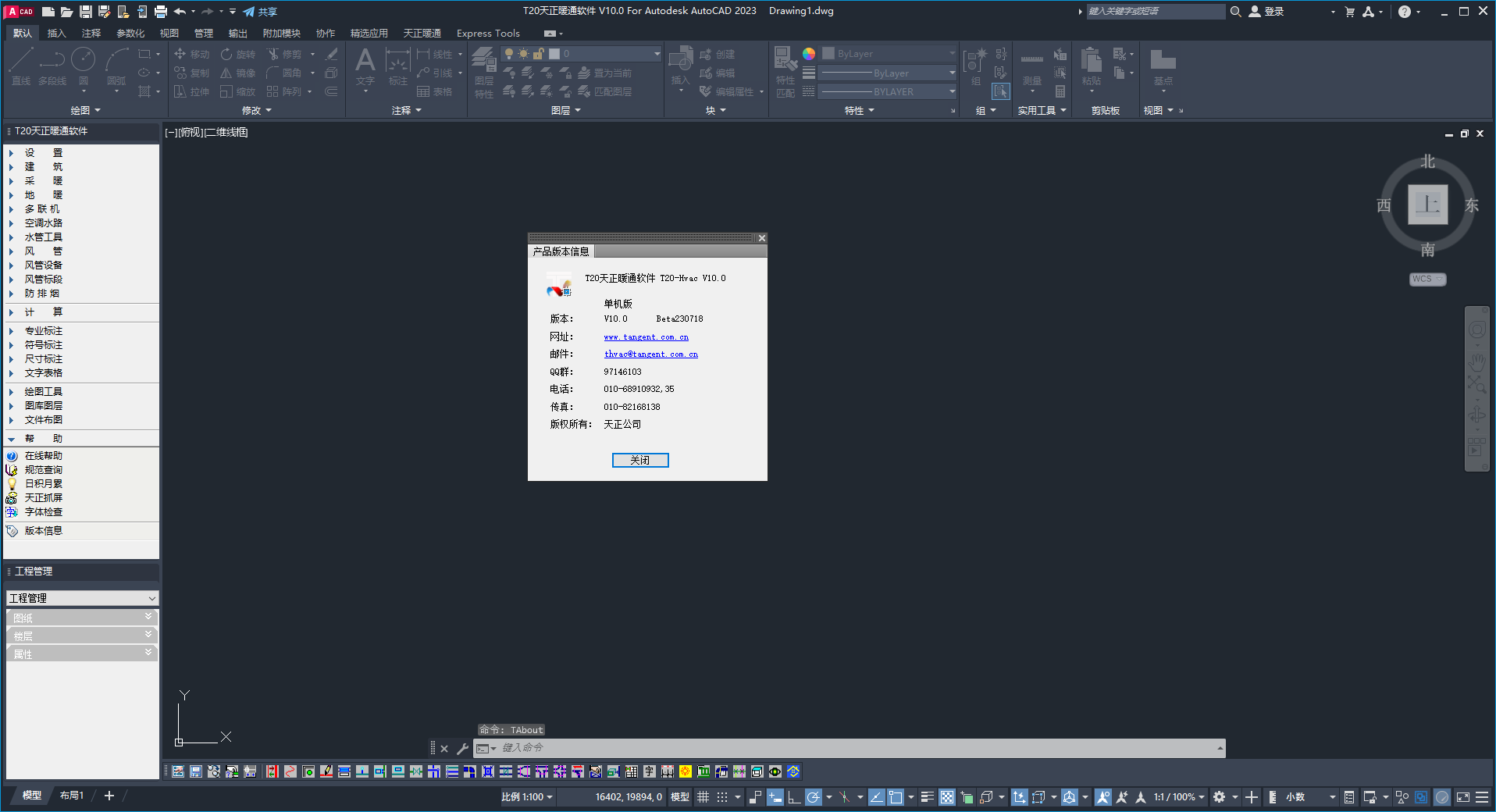Viewport: 1496px width, 812px height.
Task: Open 图层特性 layer properties manager
Action: pyautogui.click(x=484, y=72)
